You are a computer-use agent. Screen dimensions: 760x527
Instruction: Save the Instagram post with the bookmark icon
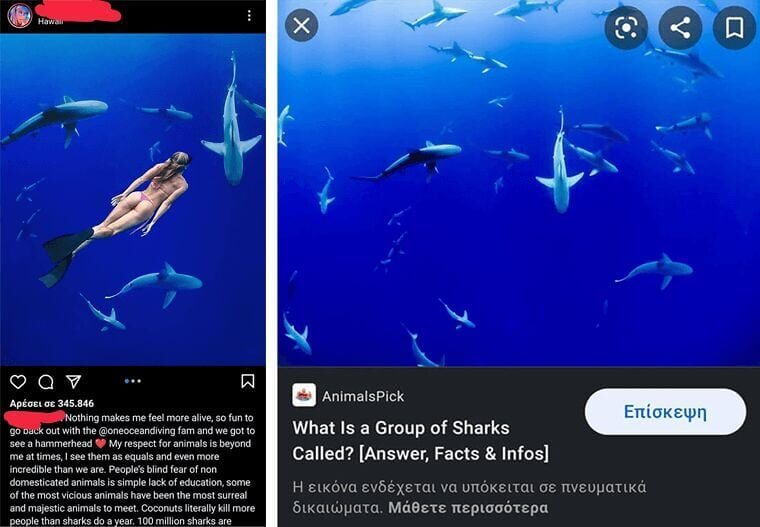tap(248, 381)
